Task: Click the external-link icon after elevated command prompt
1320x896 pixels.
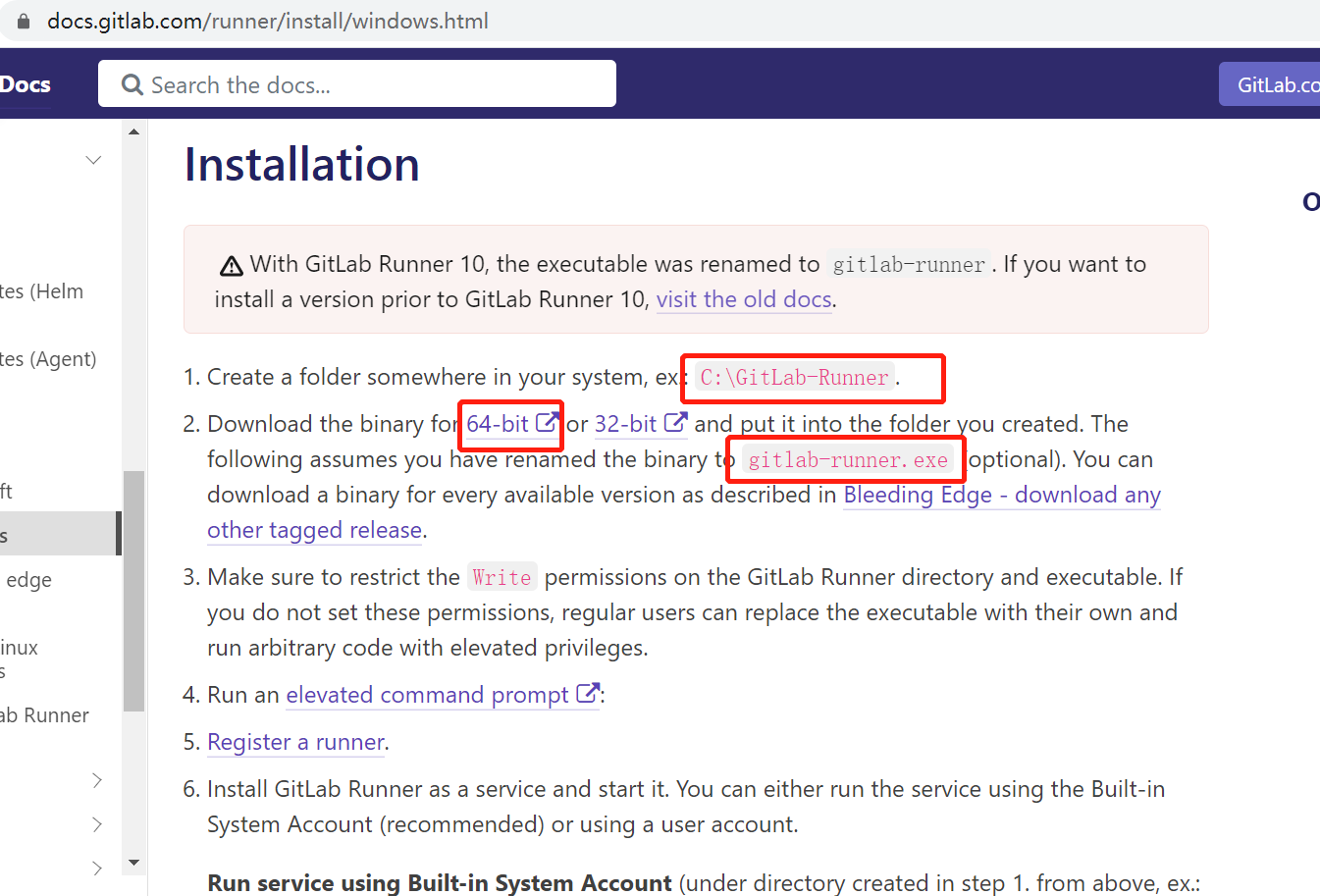Action: [588, 693]
